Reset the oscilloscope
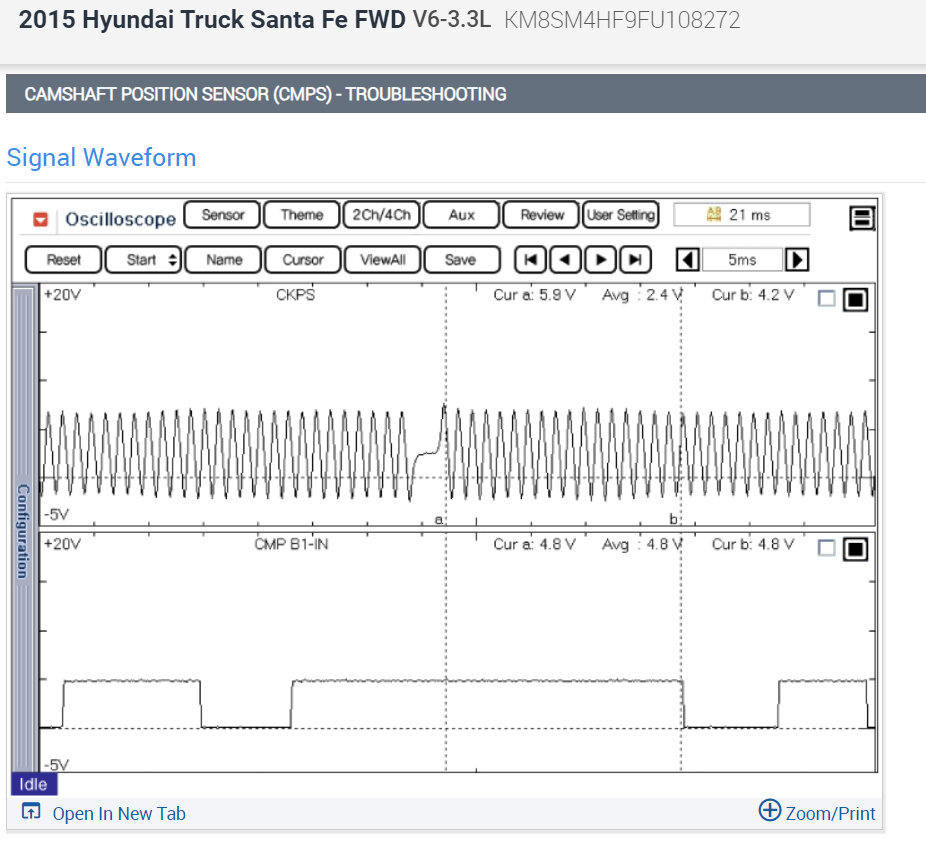This screenshot has width=926, height=854. coord(64,260)
